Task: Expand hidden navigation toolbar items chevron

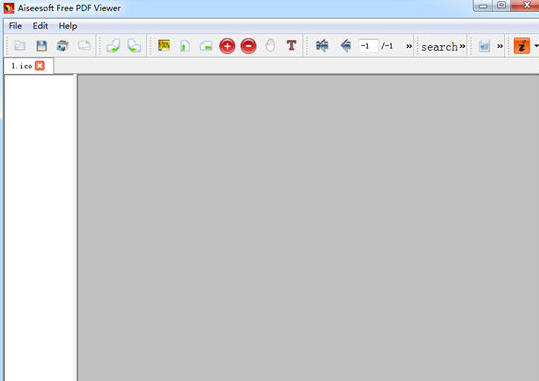Action: pyautogui.click(x=409, y=46)
